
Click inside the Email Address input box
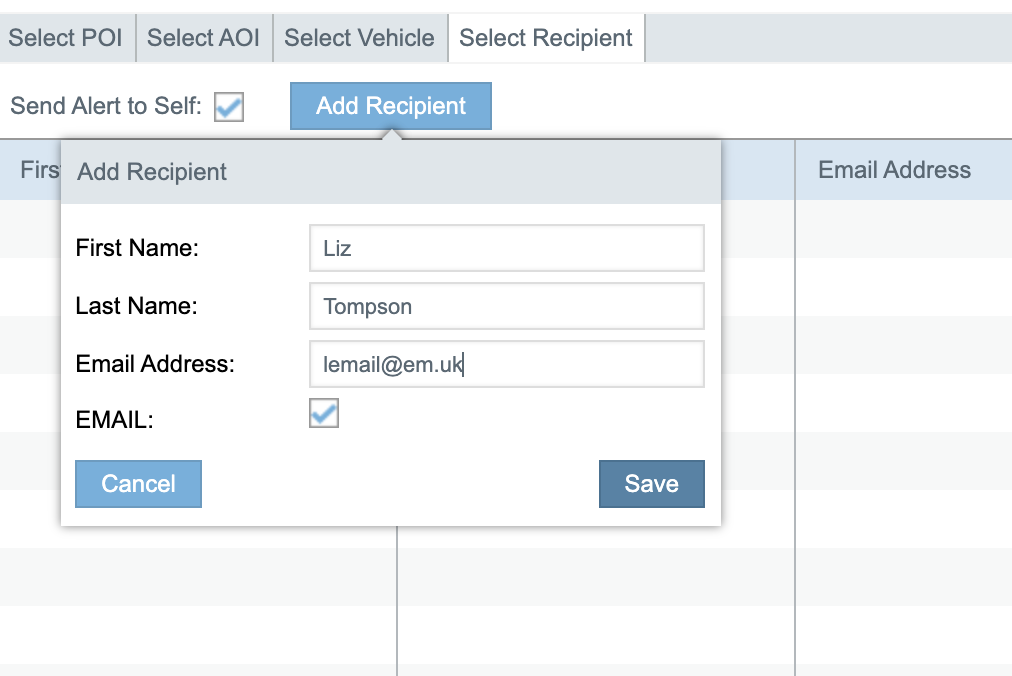coord(506,364)
